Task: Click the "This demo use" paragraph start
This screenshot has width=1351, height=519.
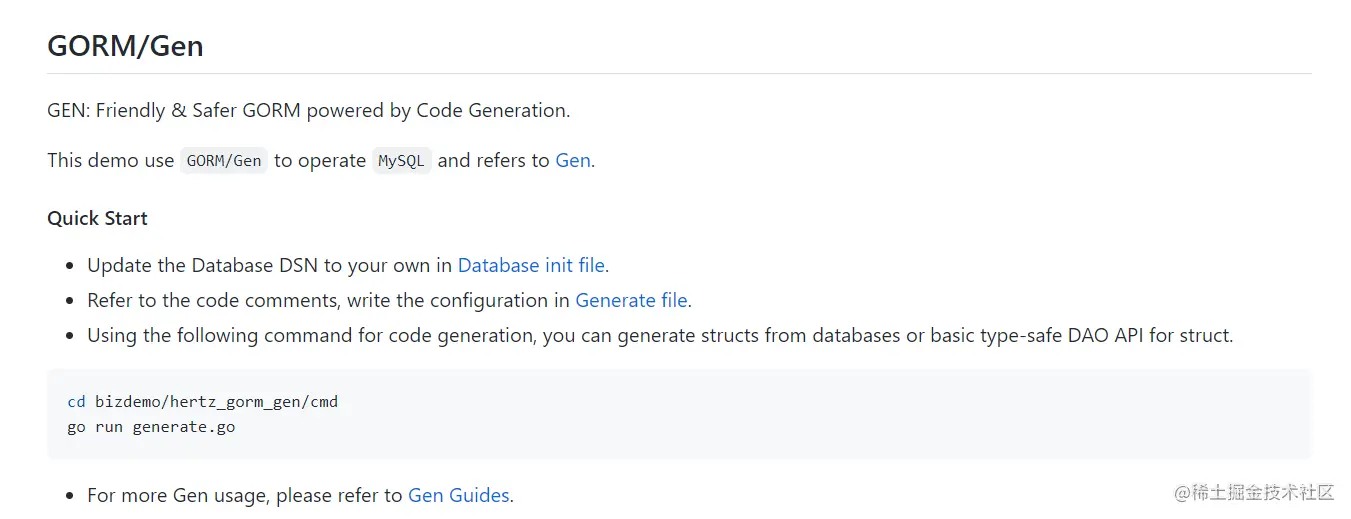Action: pos(110,160)
